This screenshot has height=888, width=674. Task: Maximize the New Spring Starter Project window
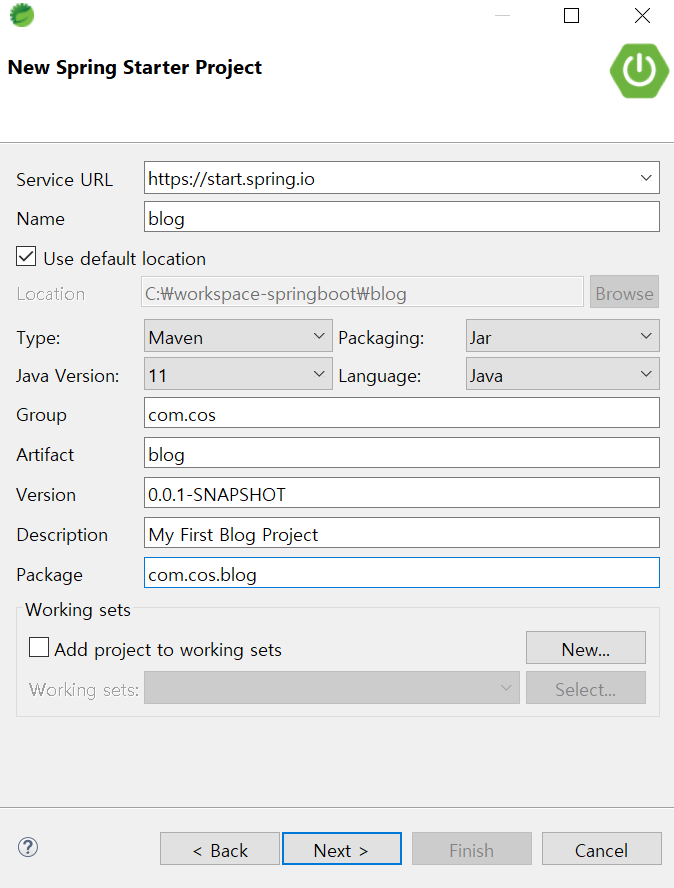point(571,15)
